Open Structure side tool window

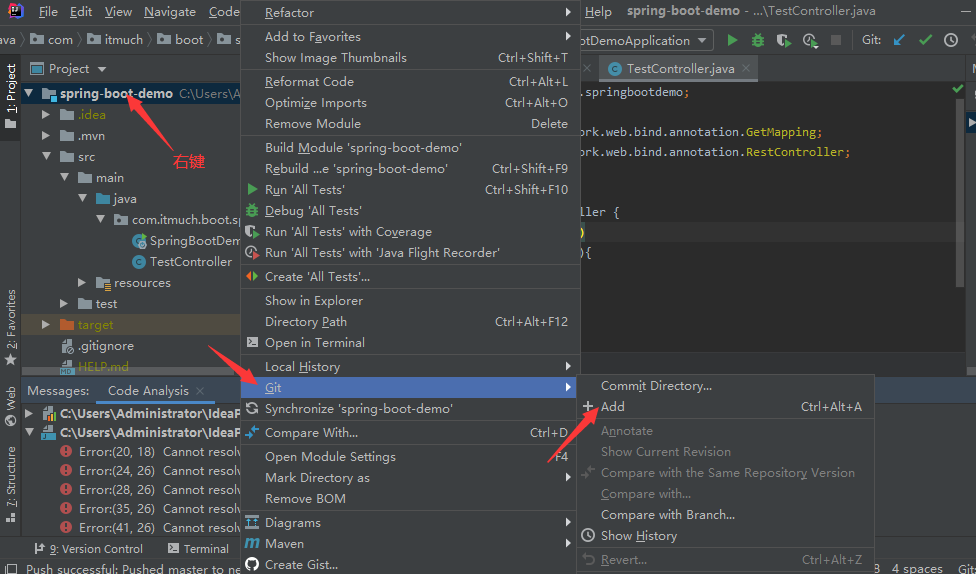click(x=11, y=484)
